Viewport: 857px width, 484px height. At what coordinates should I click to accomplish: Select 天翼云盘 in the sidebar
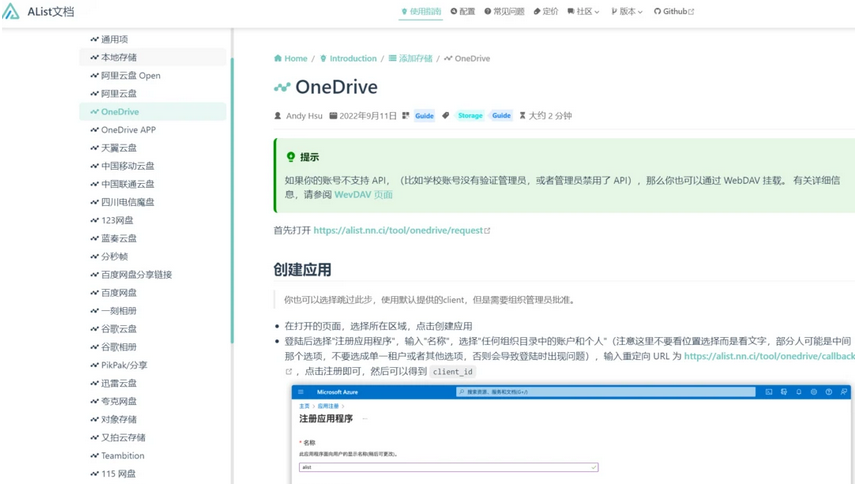point(152,147)
